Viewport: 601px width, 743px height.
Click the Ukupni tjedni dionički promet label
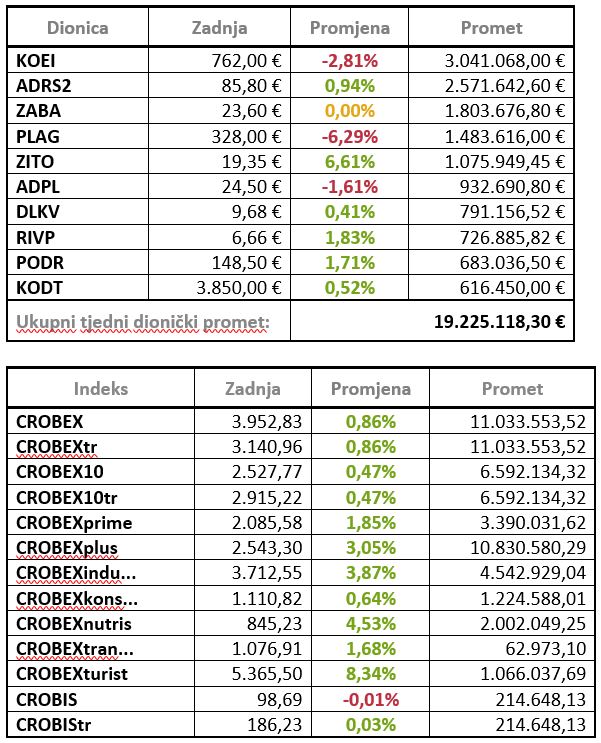click(x=141, y=322)
